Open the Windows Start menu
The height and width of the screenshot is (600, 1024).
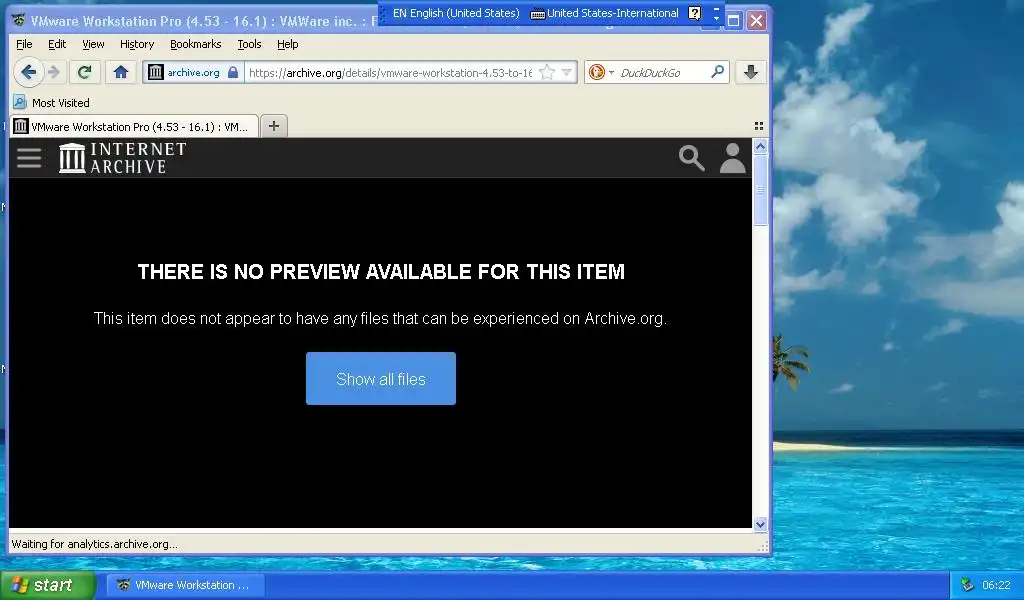coord(48,585)
